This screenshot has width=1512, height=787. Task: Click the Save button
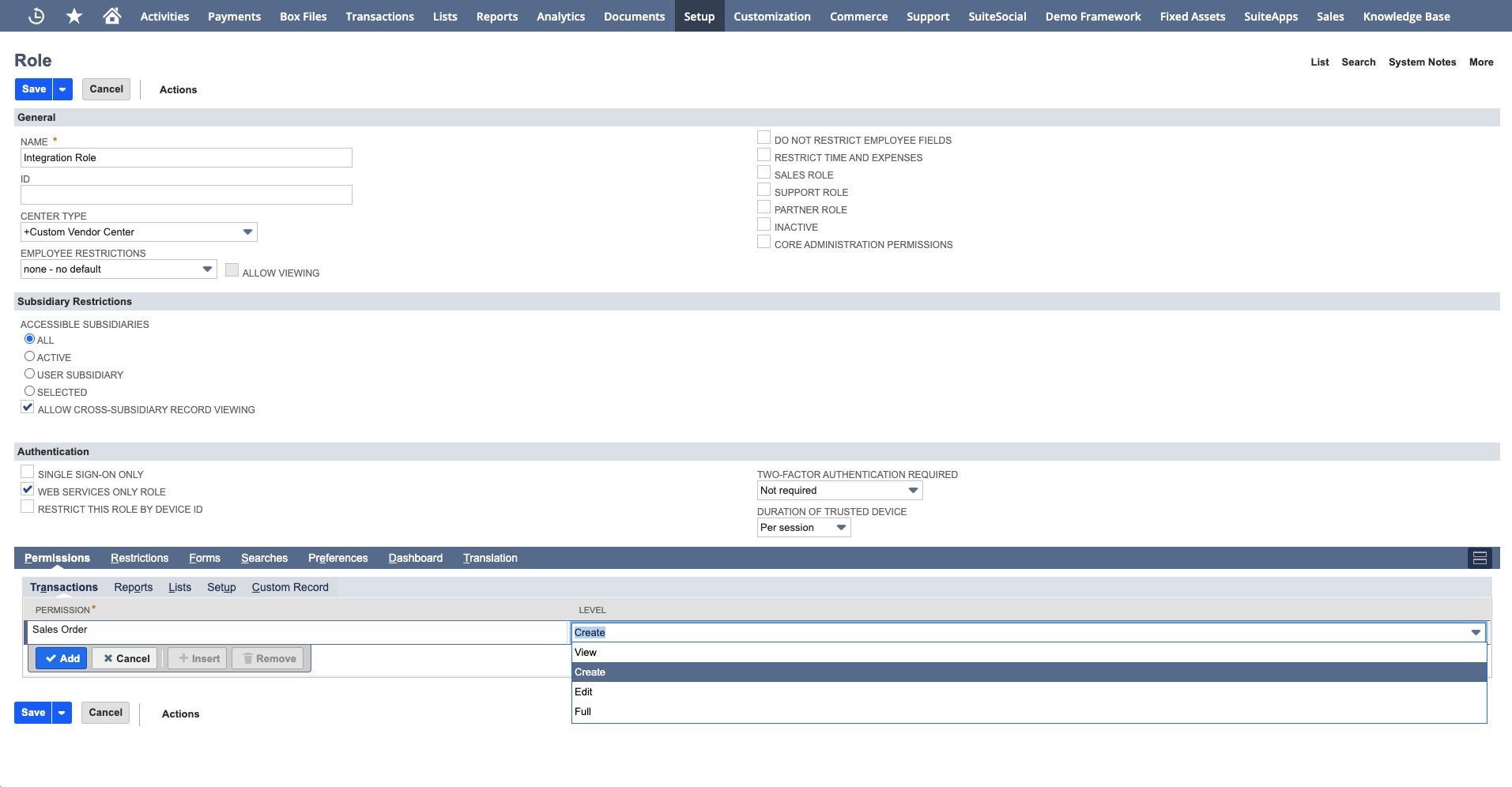click(x=32, y=88)
